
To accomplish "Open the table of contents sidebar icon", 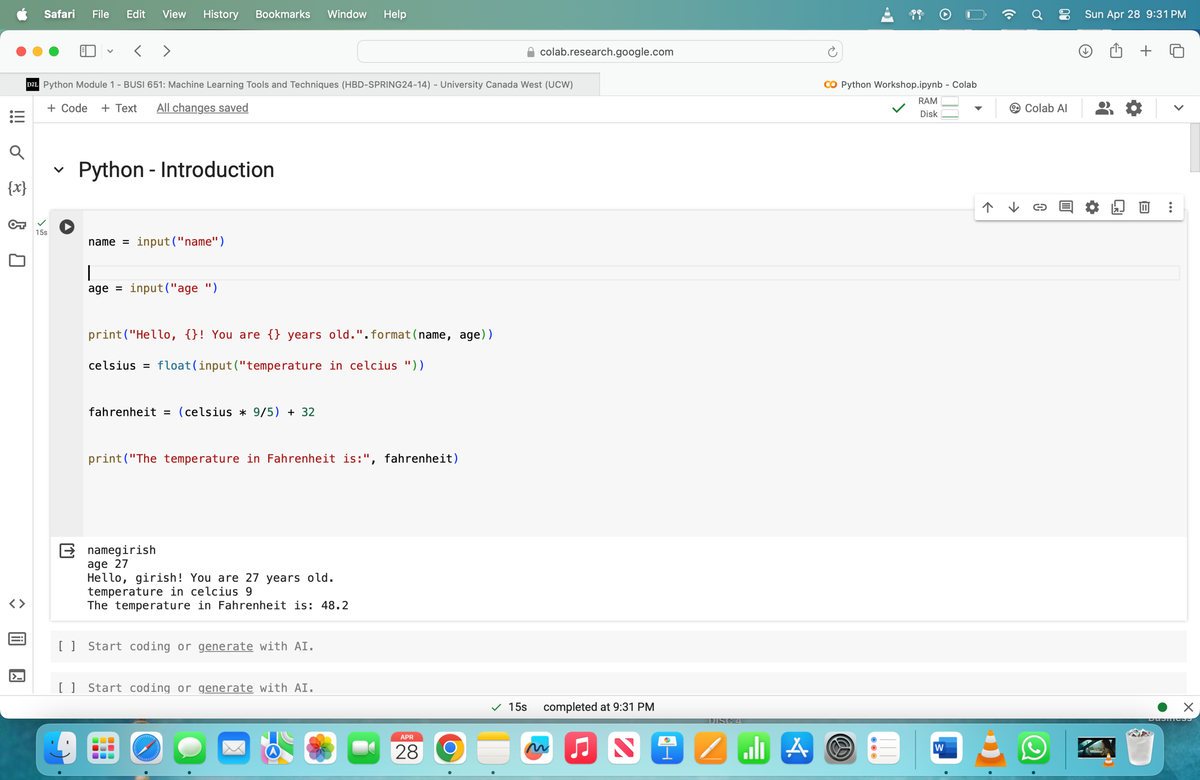I will coord(15,115).
